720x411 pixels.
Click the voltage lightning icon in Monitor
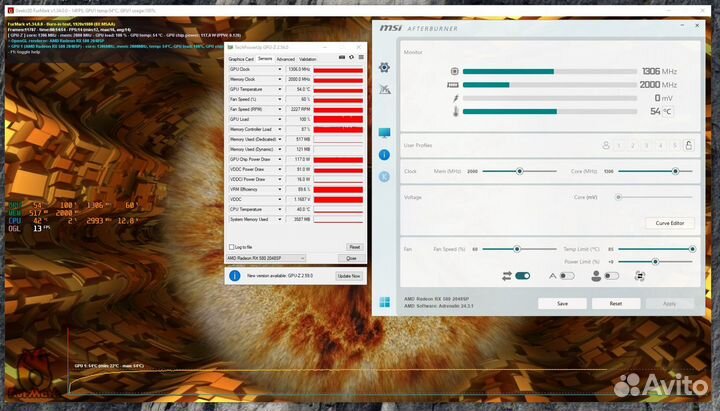[456, 98]
